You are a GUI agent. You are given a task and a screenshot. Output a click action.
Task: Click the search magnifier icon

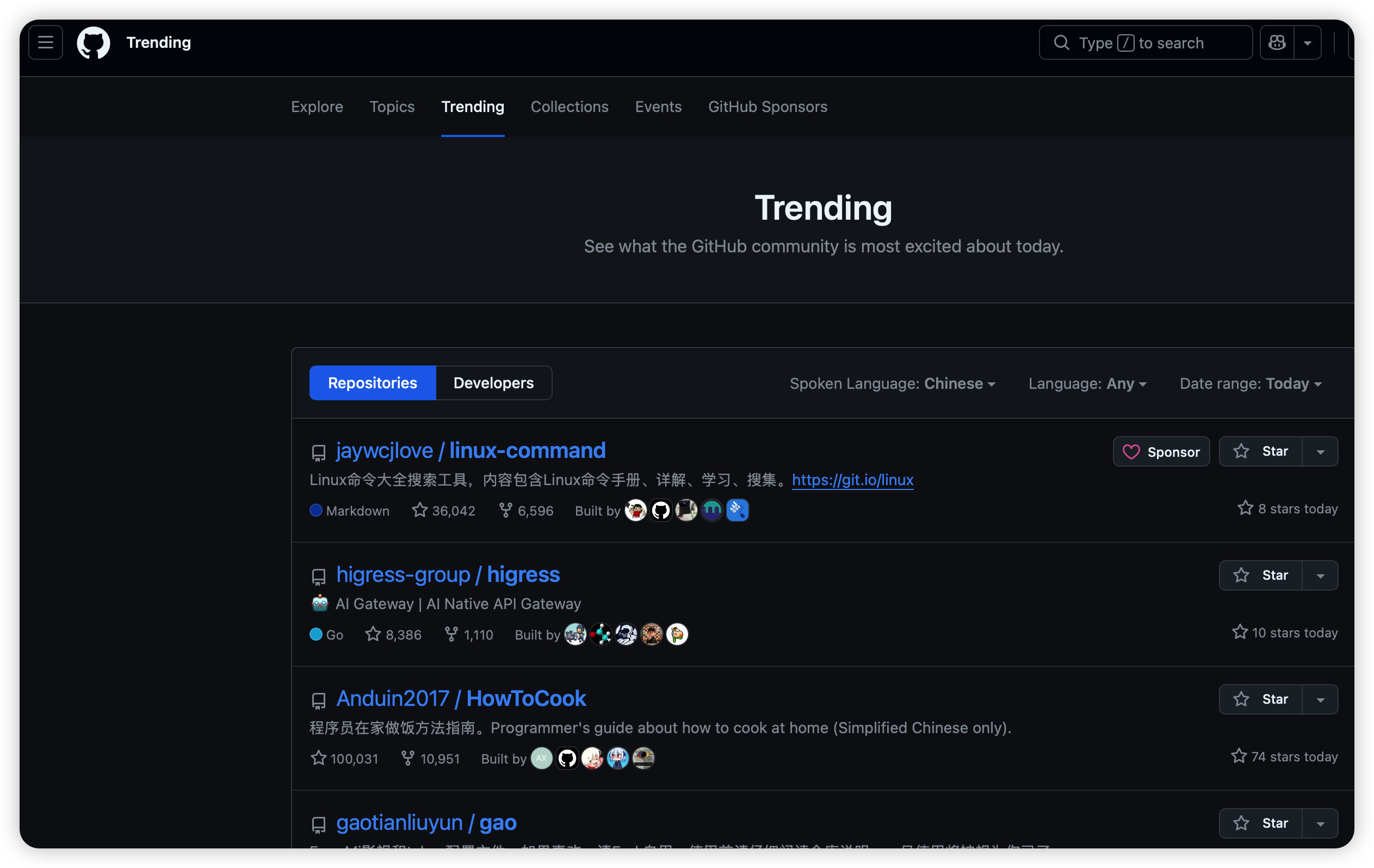[1061, 42]
